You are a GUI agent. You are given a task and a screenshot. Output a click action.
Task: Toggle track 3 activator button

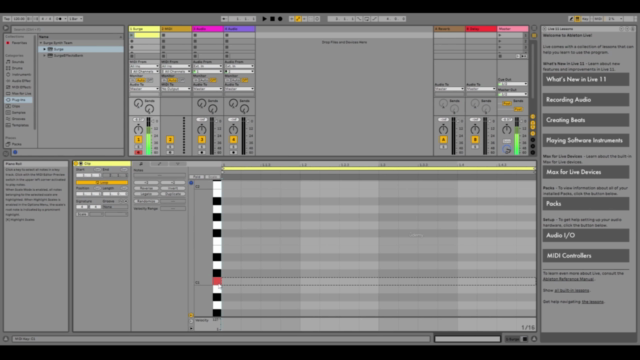[x=202, y=140]
